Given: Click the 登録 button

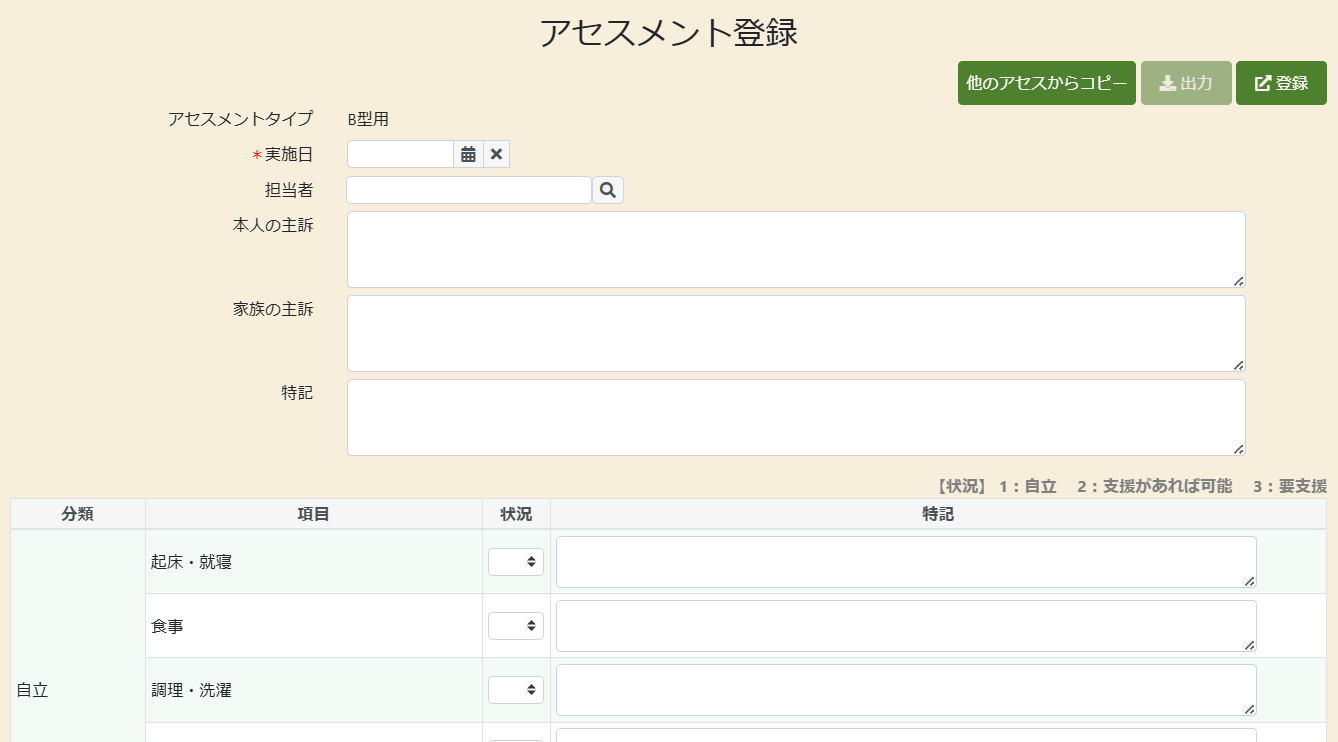Looking at the screenshot, I should [x=1281, y=83].
